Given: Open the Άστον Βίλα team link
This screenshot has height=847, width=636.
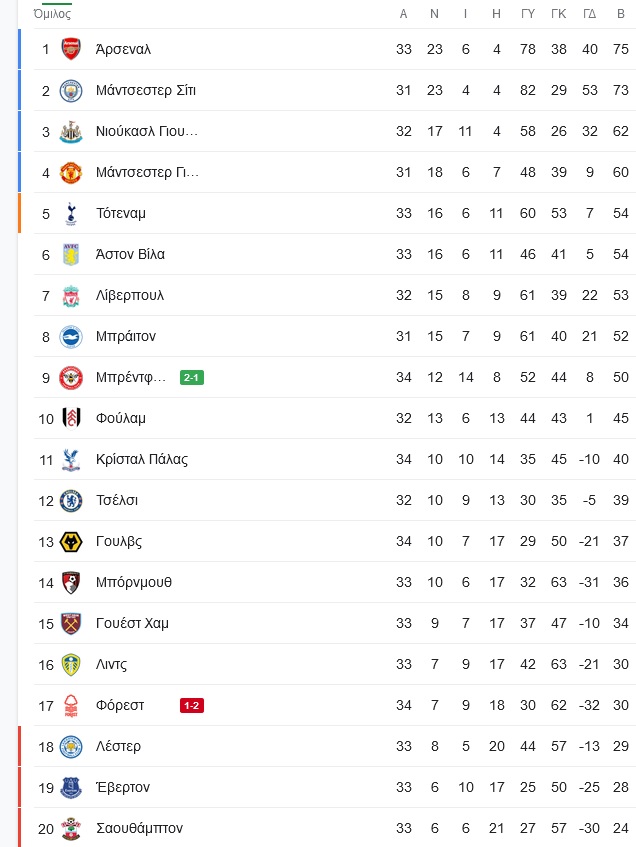Looking at the screenshot, I should (130, 254).
